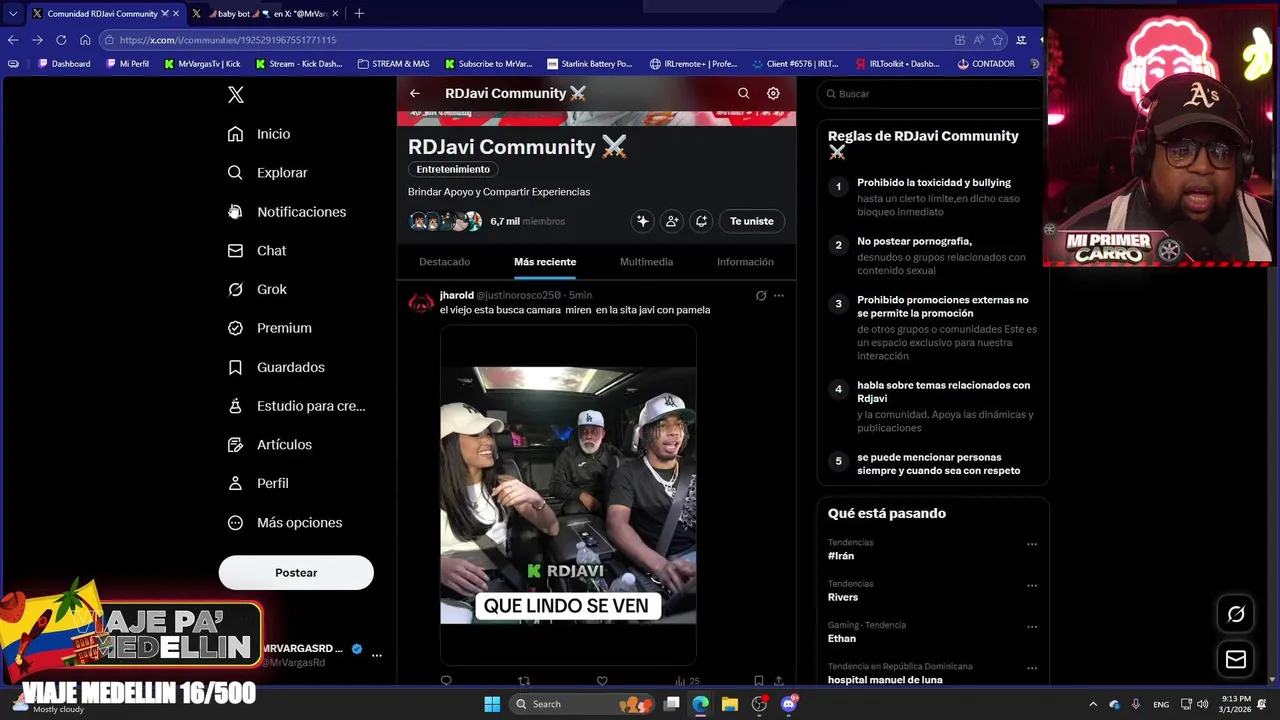Open the Ethan gaming trend

click(842, 639)
